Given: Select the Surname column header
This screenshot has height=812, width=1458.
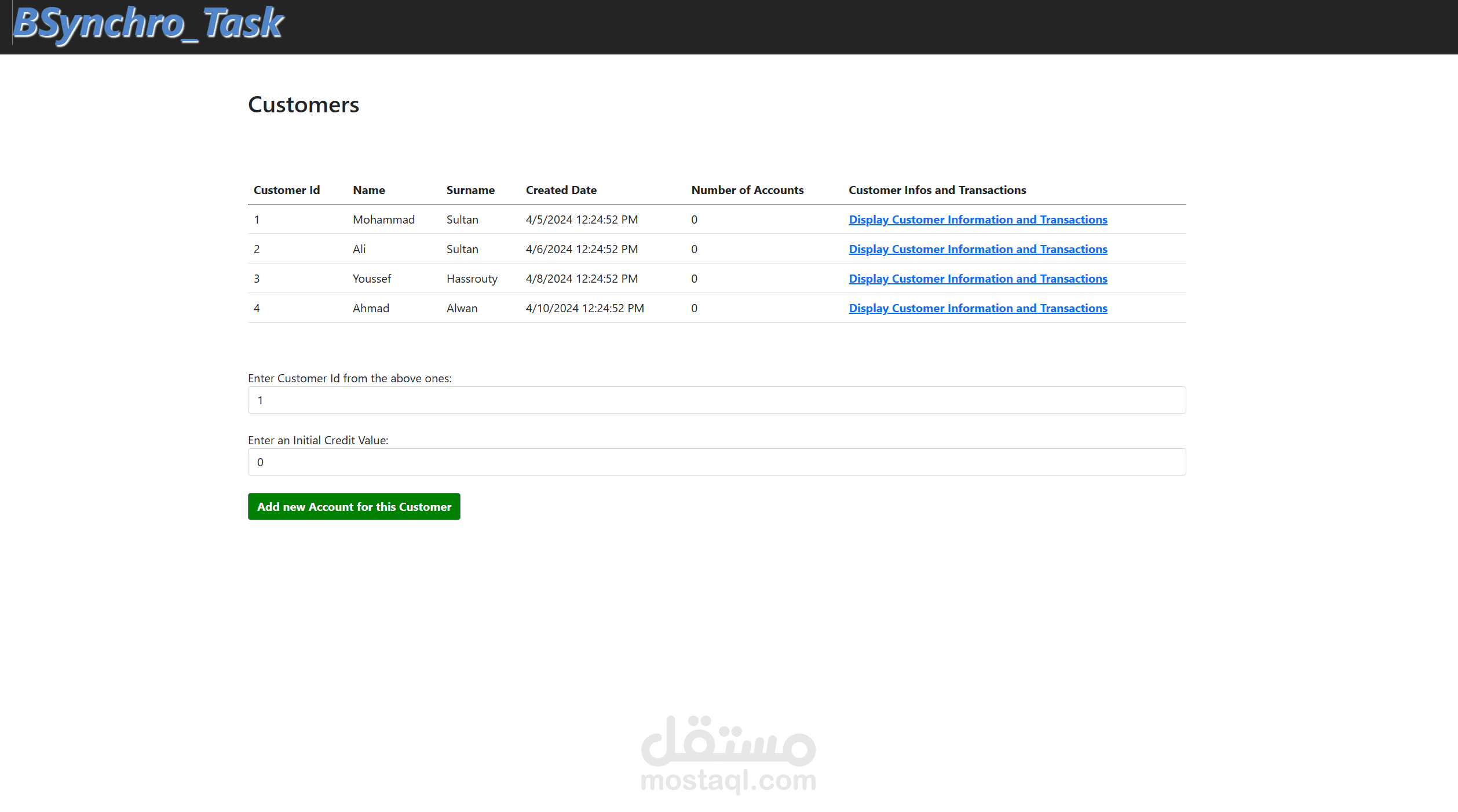Looking at the screenshot, I should click(x=470, y=189).
